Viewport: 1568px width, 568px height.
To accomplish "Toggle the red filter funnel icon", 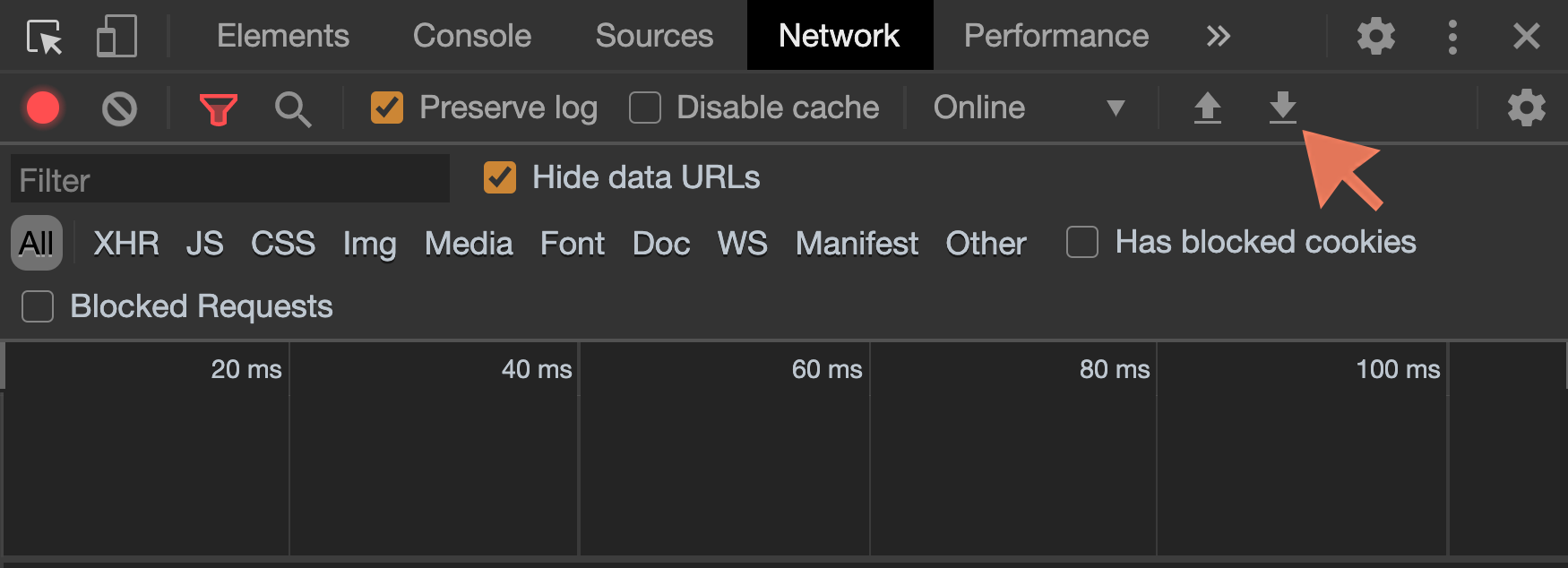I will coord(218,109).
